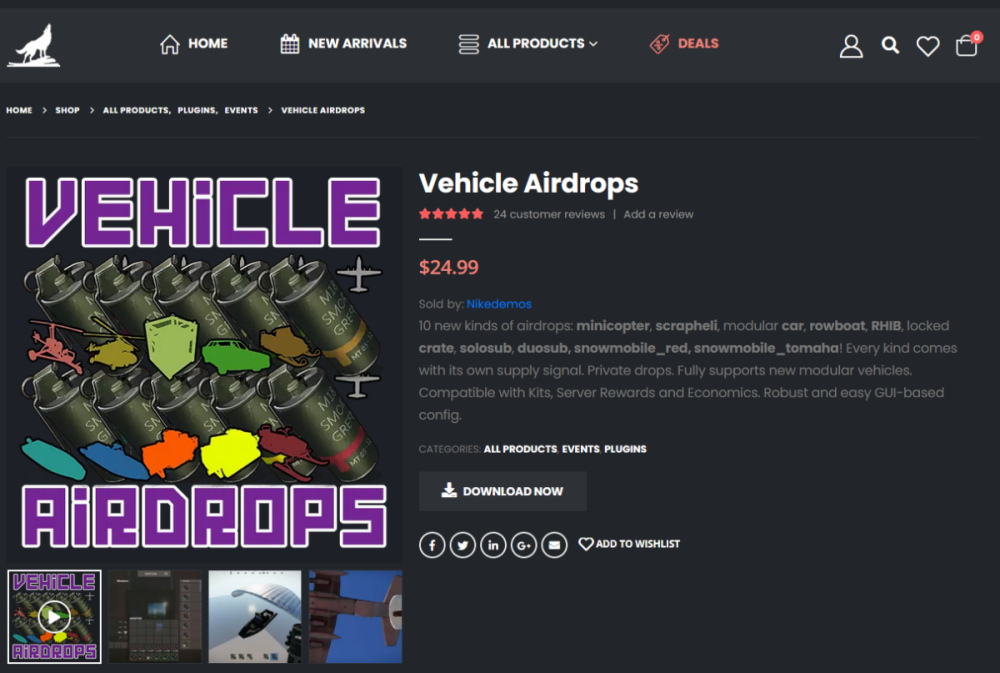Click the Download Now button
The image size is (1000, 673).
502,491
